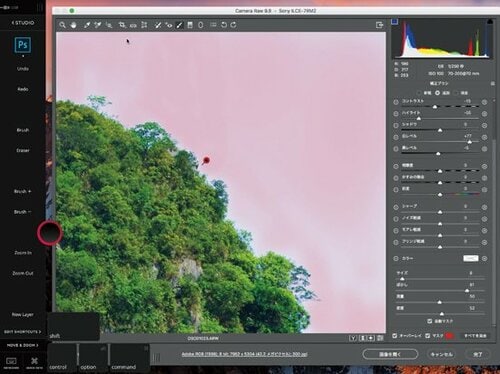500x374 pixels.
Task: Click the すべてを消去 button
Action: pyautogui.click(x=475, y=336)
